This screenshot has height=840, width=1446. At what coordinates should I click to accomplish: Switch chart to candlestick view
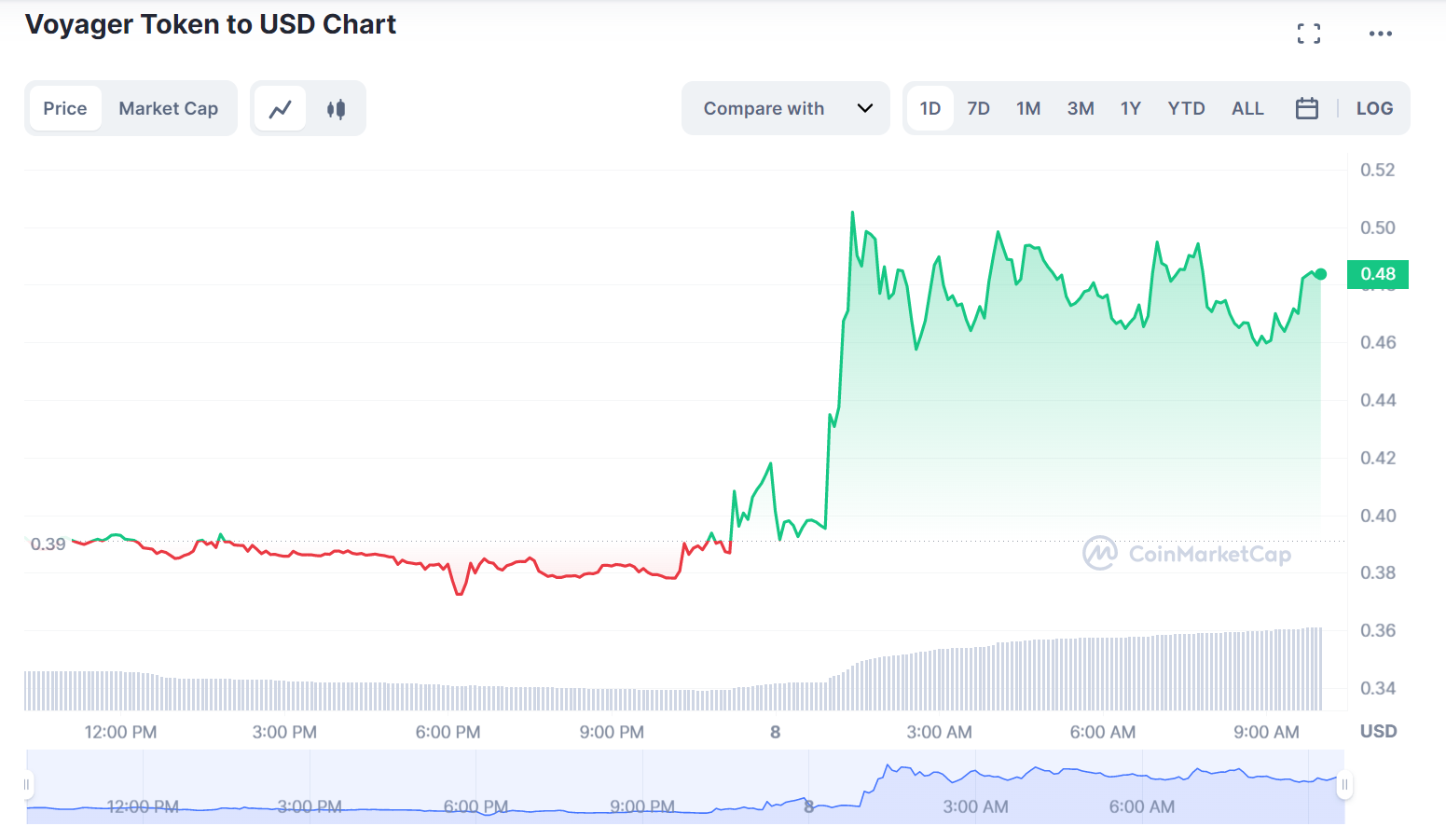[x=337, y=108]
